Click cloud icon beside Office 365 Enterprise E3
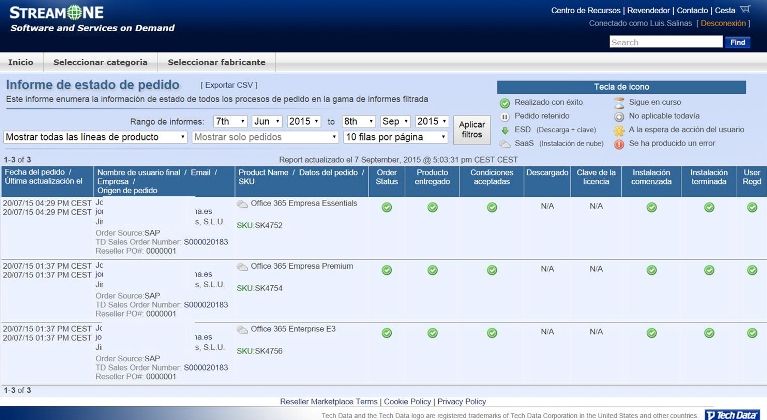Viewport: 767px width, 420px height. click(242, 330)
